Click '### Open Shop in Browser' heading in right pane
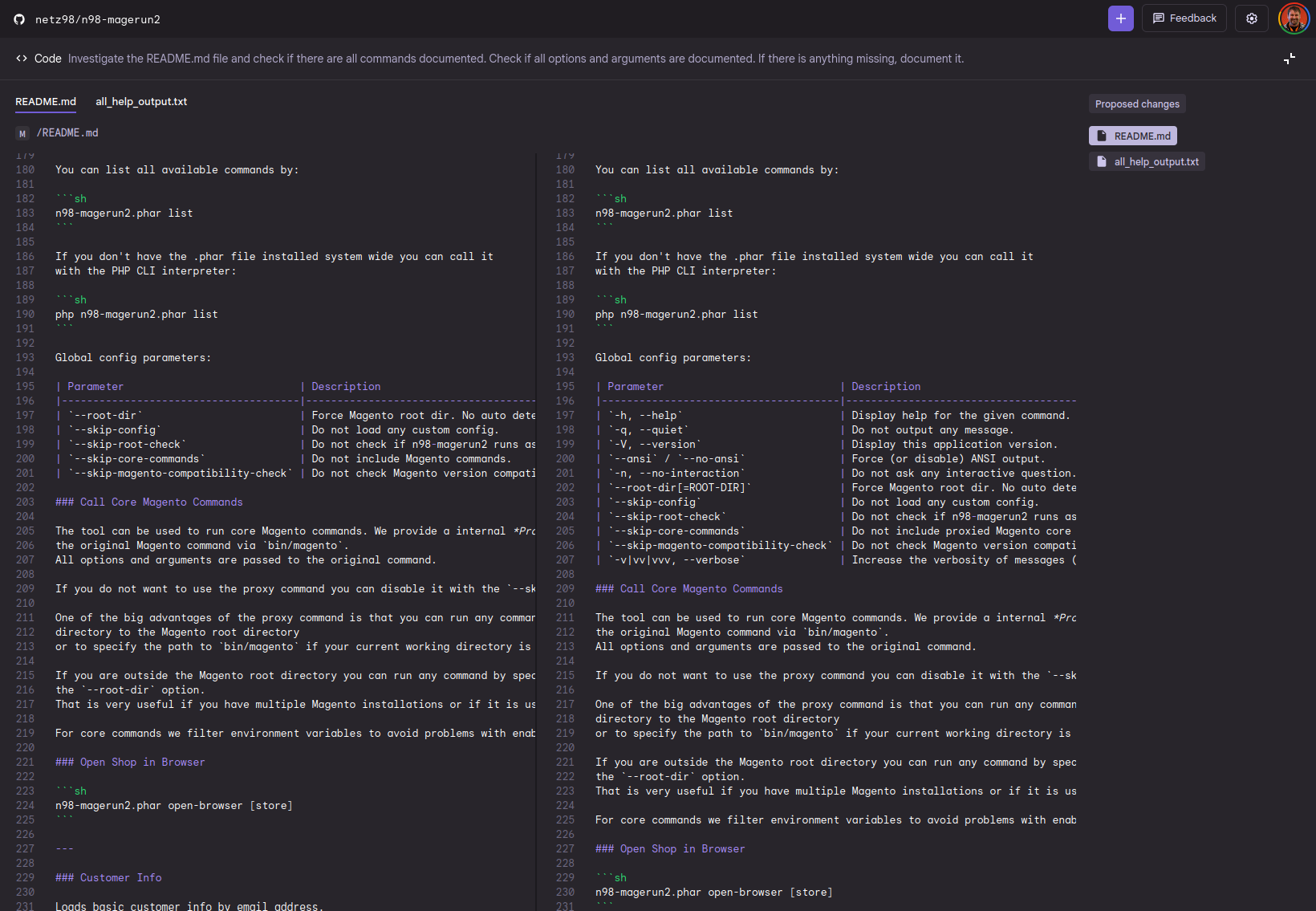Viewport: 1316px width, 911px height. click(670, 849)
